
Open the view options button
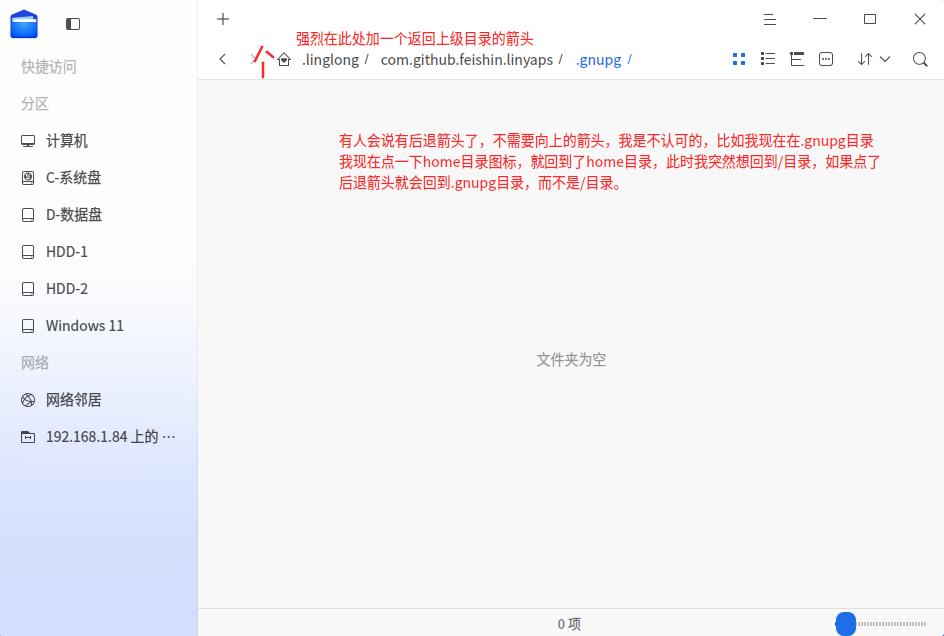pos(826,59)
